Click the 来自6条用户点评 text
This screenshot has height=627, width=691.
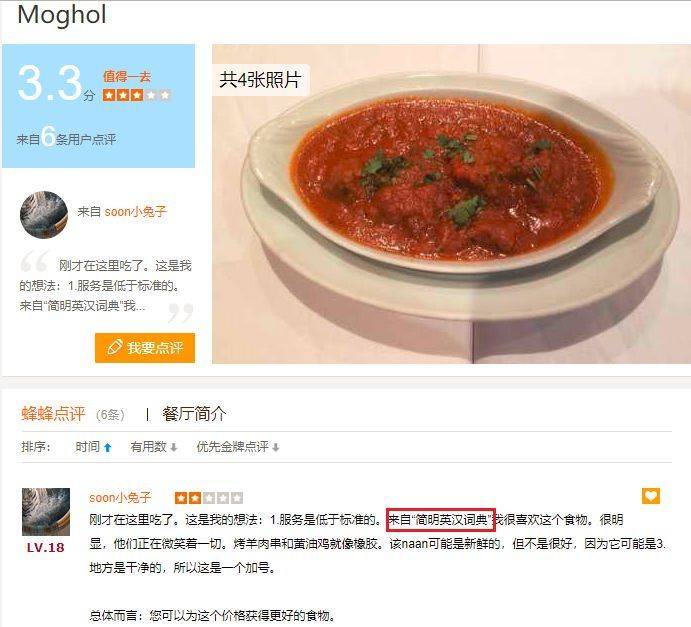click(x=66, y=139)
